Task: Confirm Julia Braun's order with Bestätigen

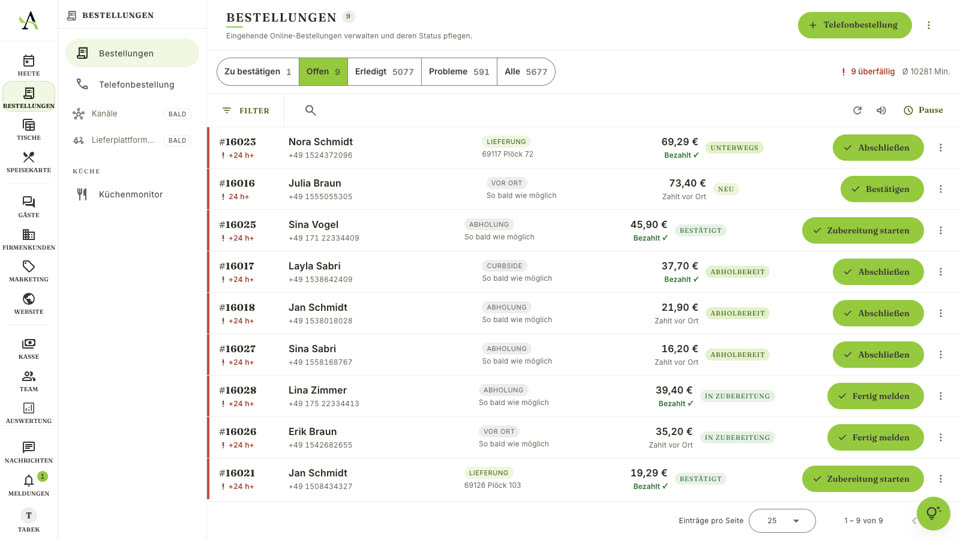Action: 882,189
